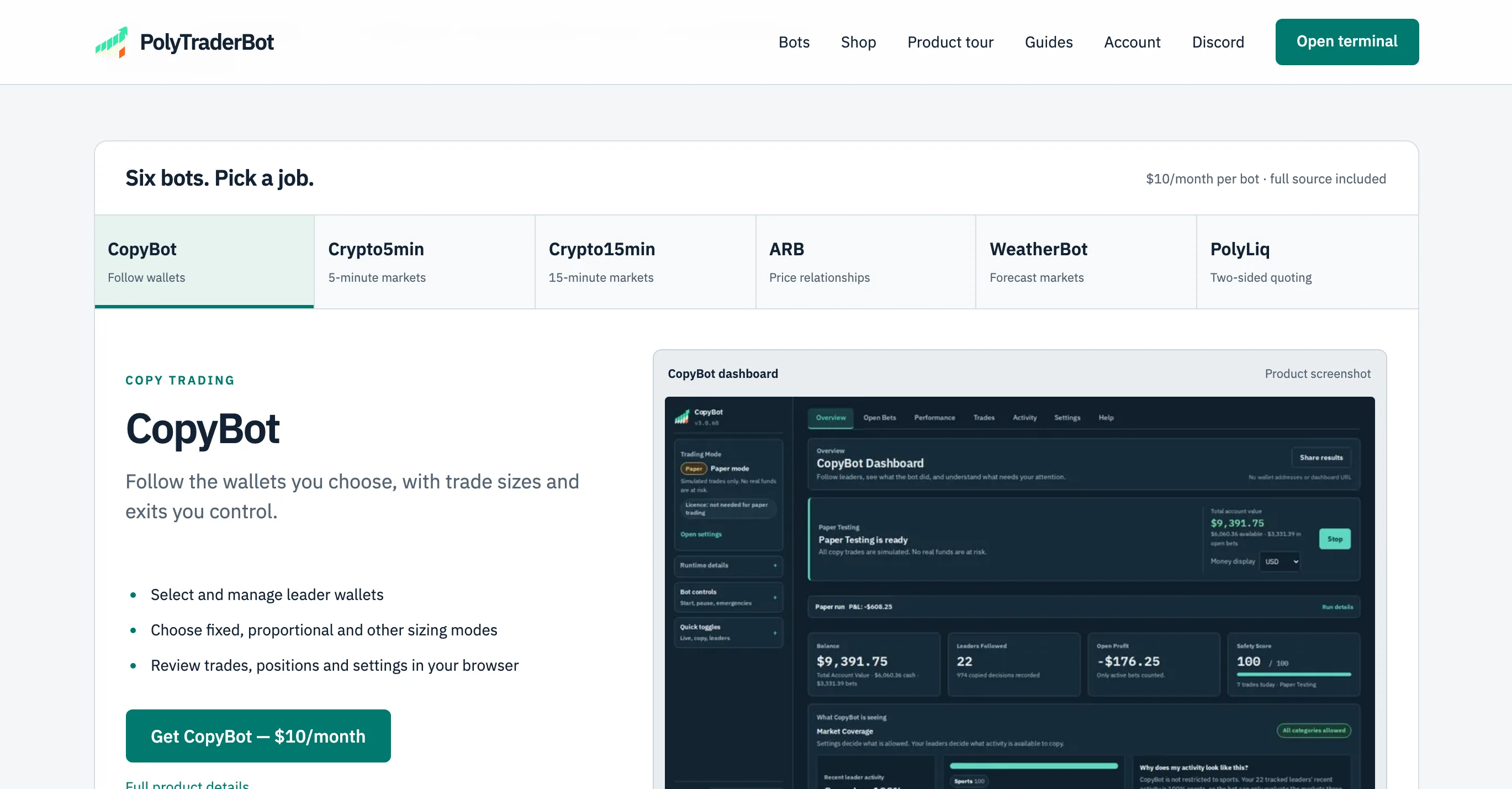This screenshot has height=789, width=1512.
Task: Open the USD money display dropdown
Action: (1280, 561)
